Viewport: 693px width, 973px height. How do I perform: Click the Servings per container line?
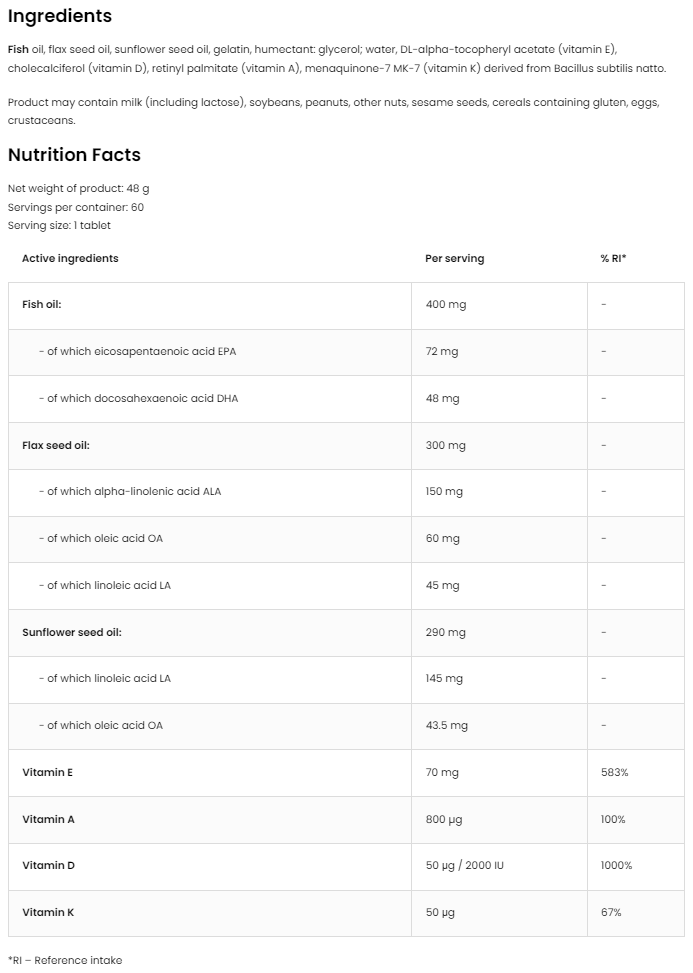[76, 207]
